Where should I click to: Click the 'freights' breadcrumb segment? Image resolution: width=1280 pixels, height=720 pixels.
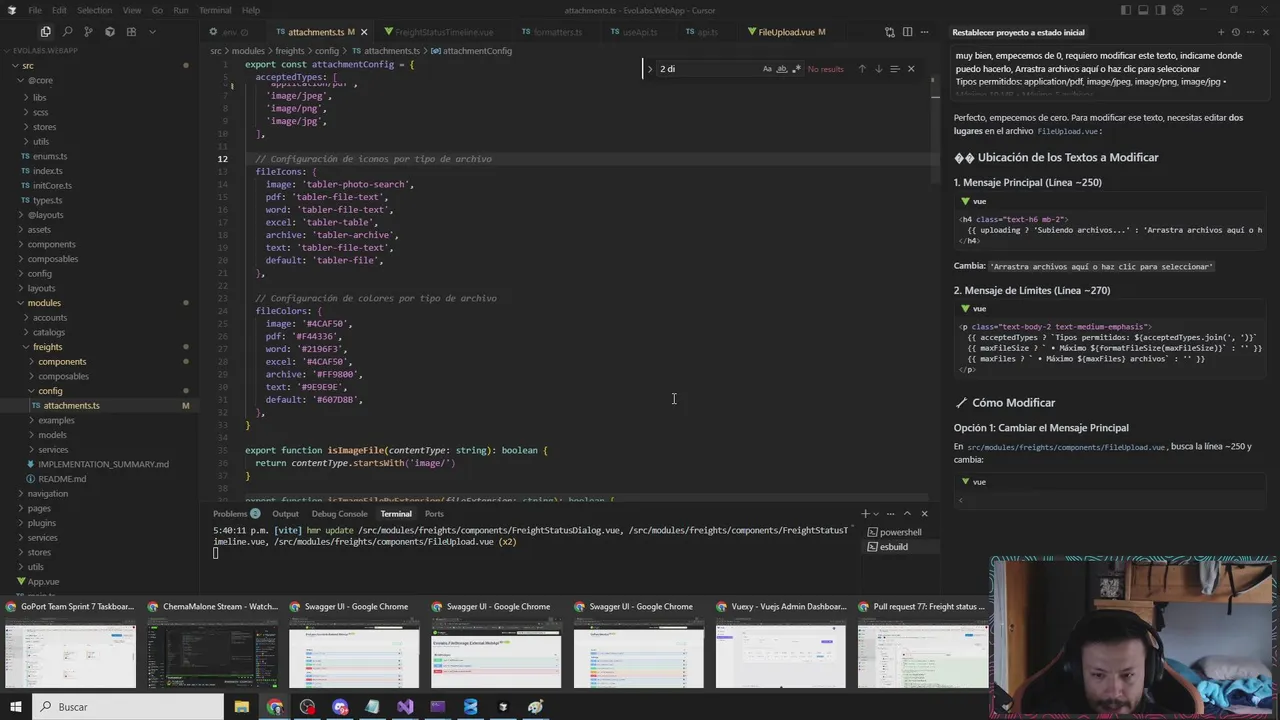point(289,51)
